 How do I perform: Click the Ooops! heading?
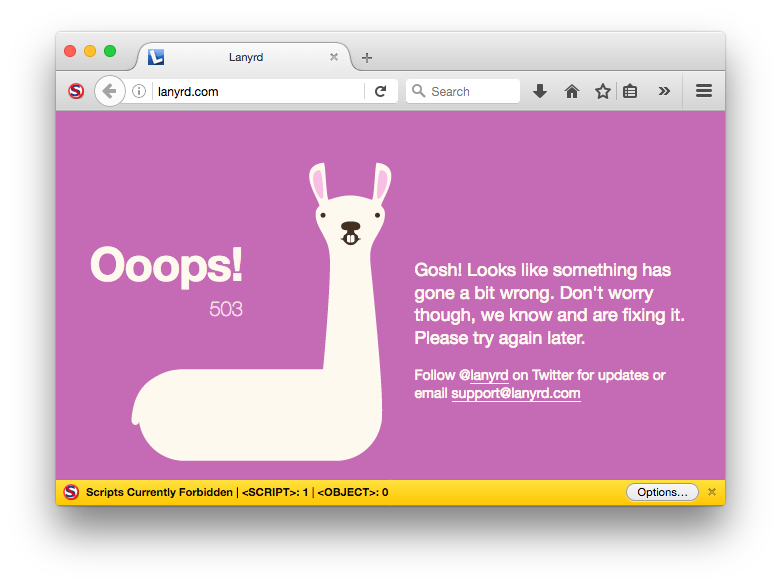[x=166, y=265]
